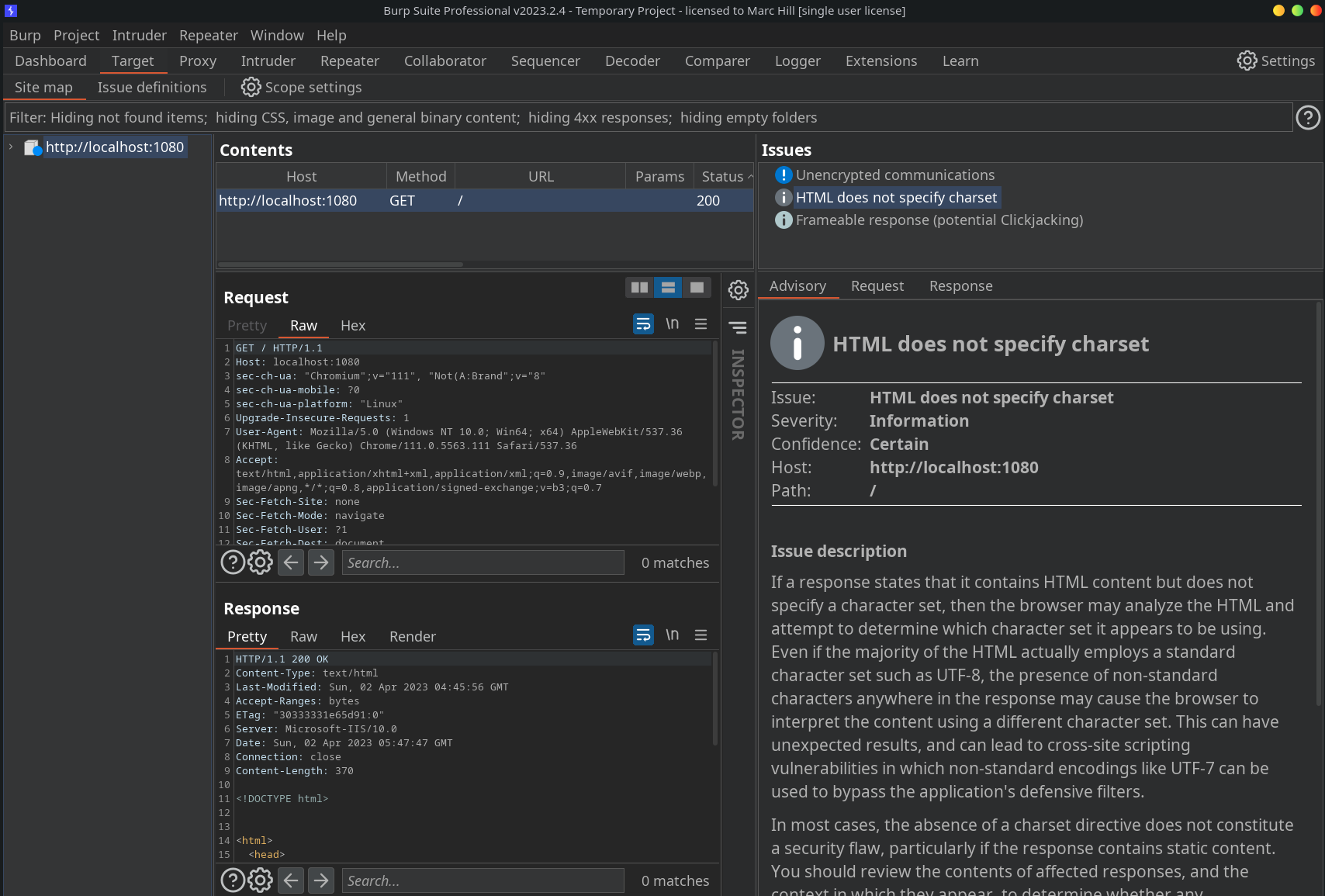Image resolution: width=1325 pixels, height=896 pixels.
Task: Expand the http://localhost:1080 site map node
Action: pos(11,147)
